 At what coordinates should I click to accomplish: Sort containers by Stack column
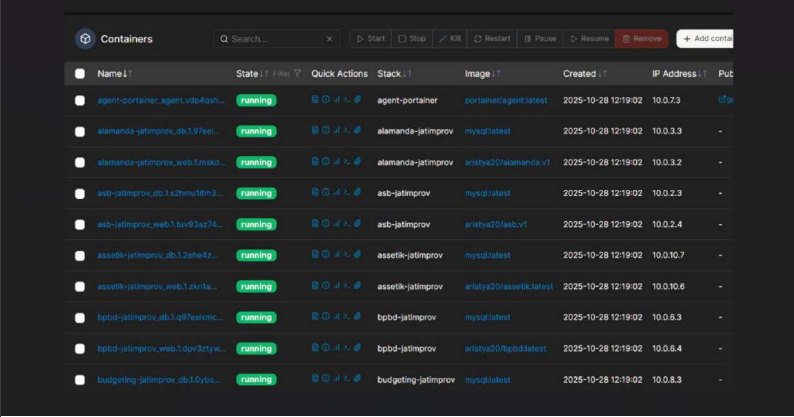pyautogui.click(x=394, y=73)
